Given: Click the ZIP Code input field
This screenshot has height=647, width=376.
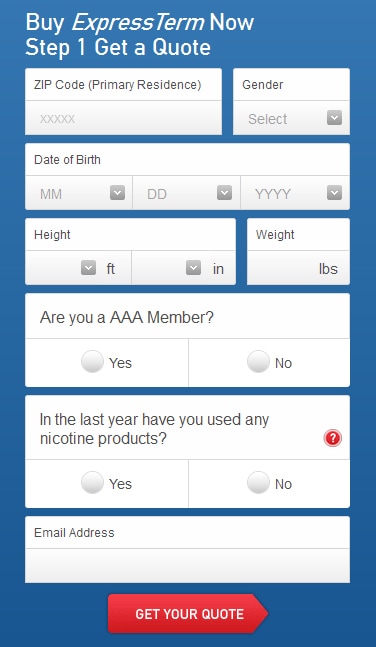Looking at the screenshot, I should coord(123,118).
